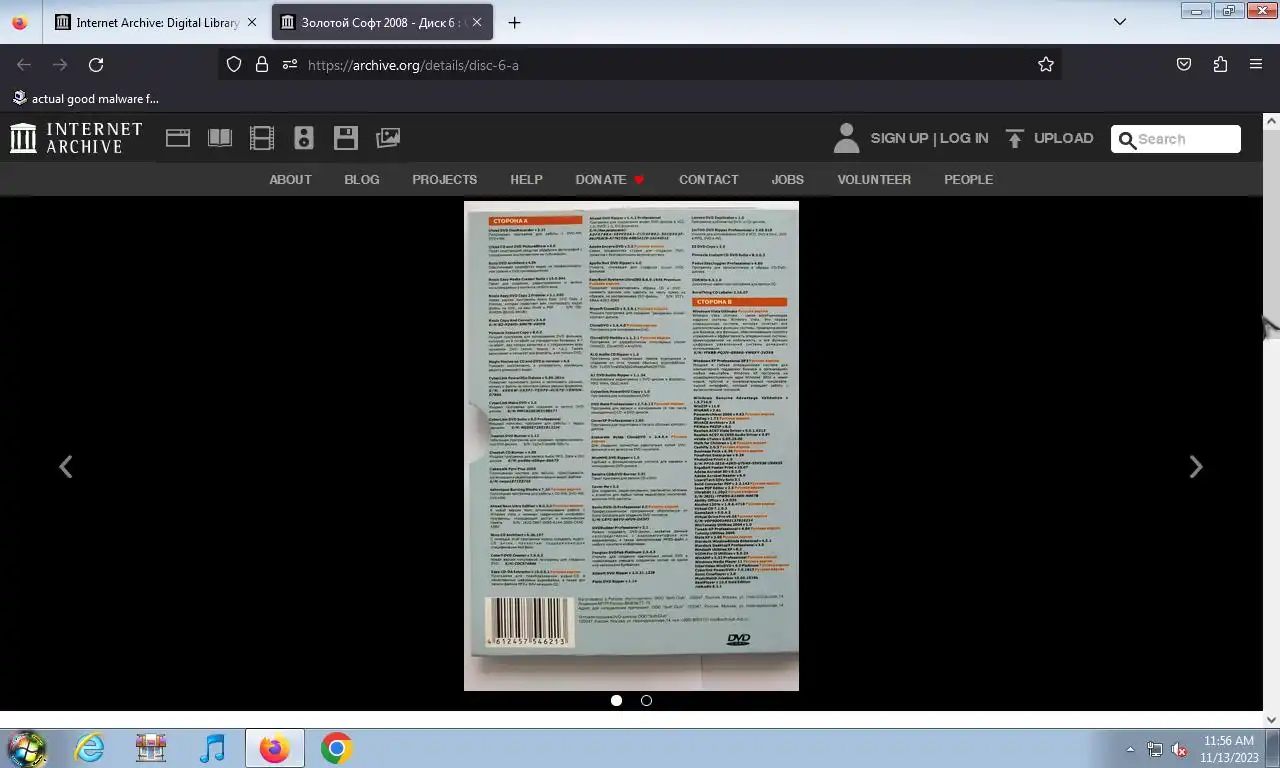Close the Internet Archive: Digital Library tab
This screenshot has width=1280, height=768.
pyautogui.click(x=251, y=22)
